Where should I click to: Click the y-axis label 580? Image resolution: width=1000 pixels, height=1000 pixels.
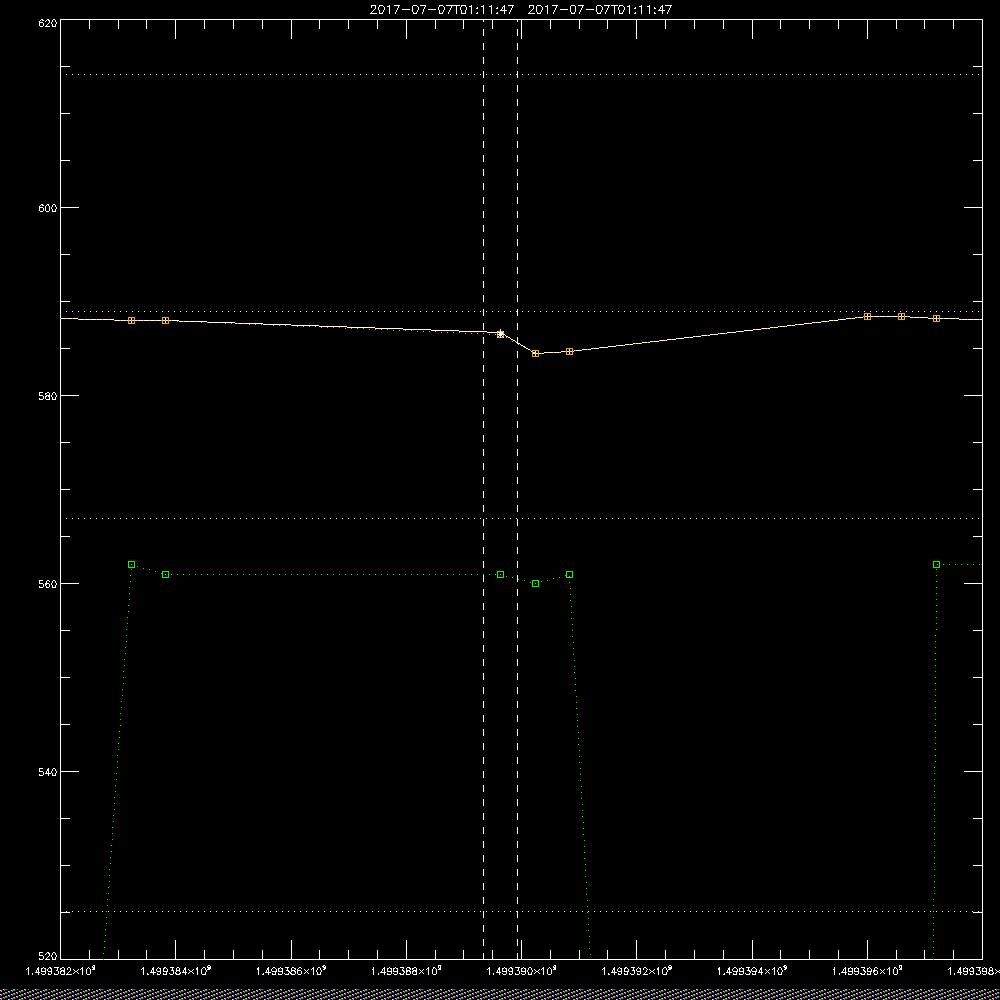coord(48,395)
